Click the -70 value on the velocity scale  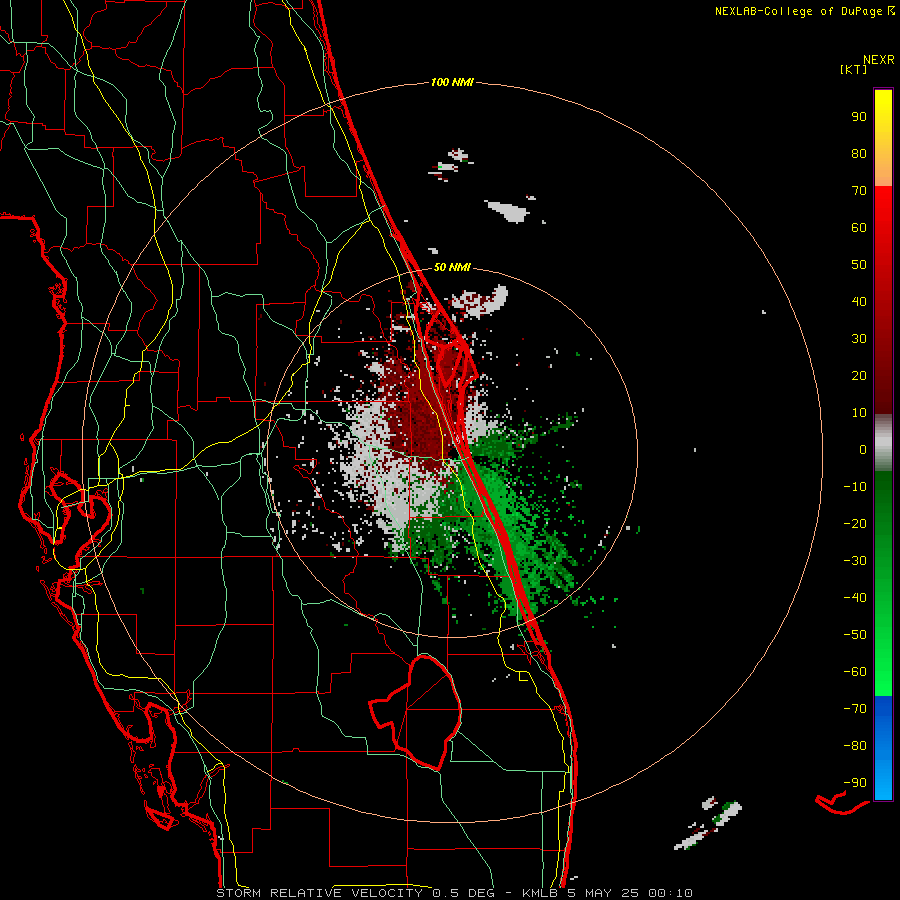point(855,708)
